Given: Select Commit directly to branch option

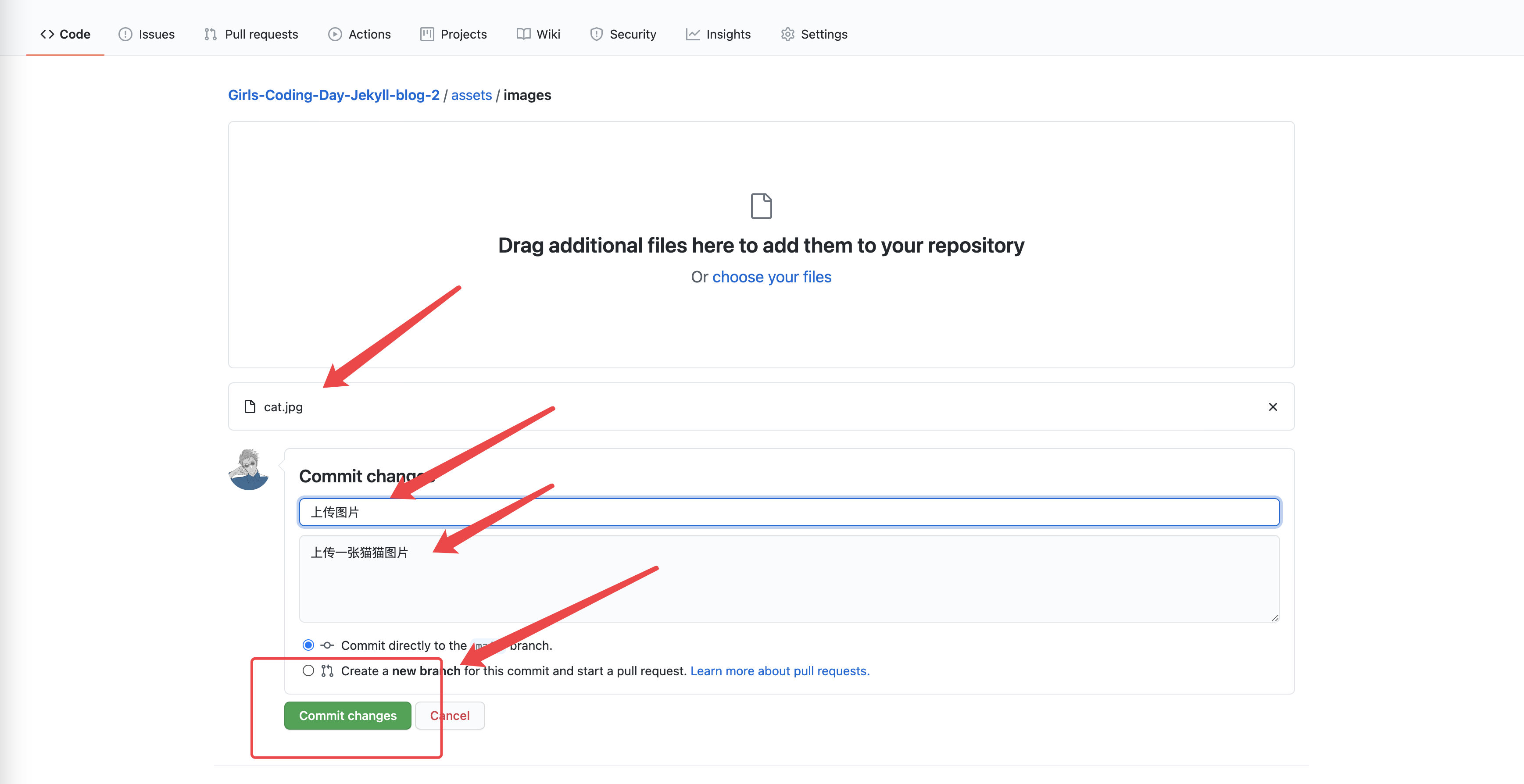Looking at the screenshot, I should [308, 645].
